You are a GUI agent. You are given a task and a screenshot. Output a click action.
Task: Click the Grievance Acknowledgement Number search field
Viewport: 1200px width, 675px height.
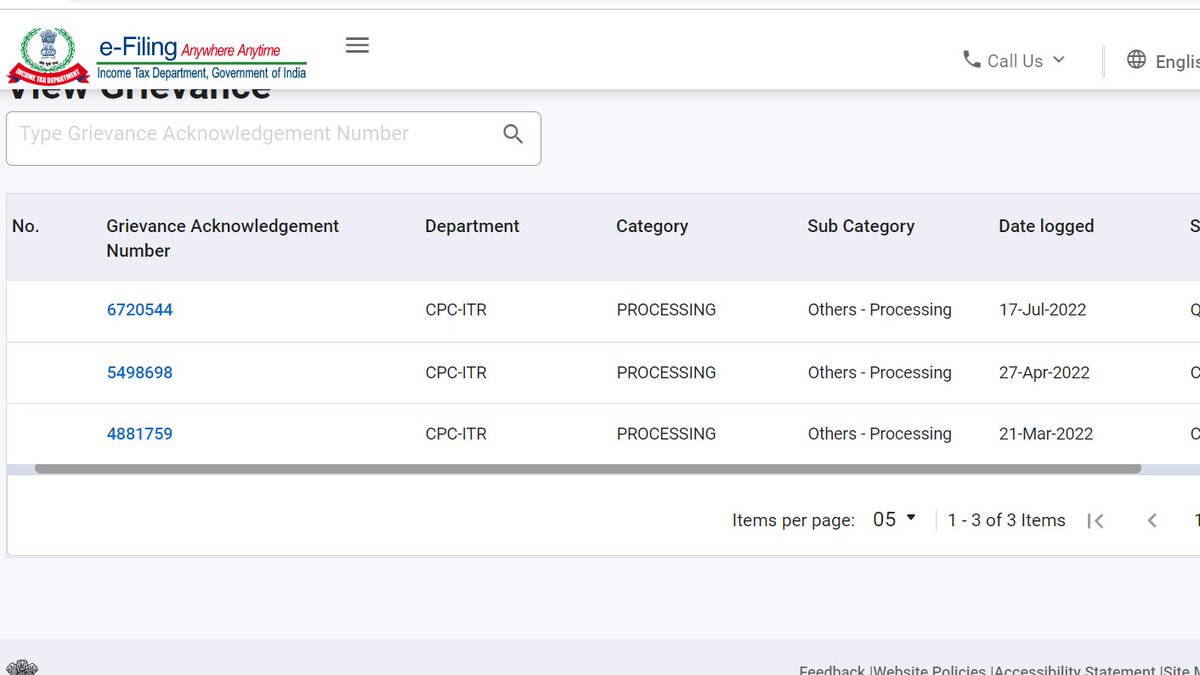[273, 138]
